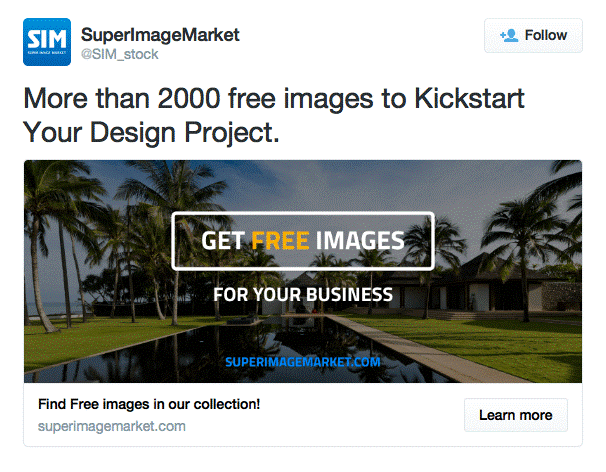This screenshot has width=606, height=472.
Task: Click the white-outlined GET FREE IMAGES box
Action: click(302, 241)
